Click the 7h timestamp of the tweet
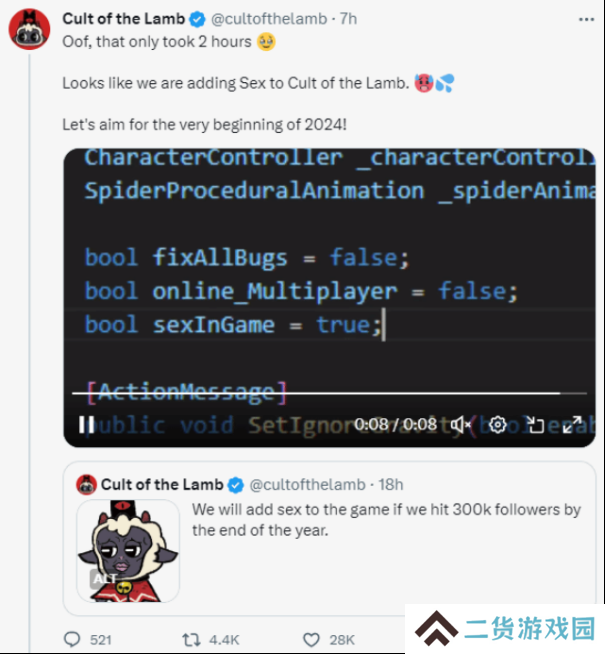 click(x=348, y=19)
